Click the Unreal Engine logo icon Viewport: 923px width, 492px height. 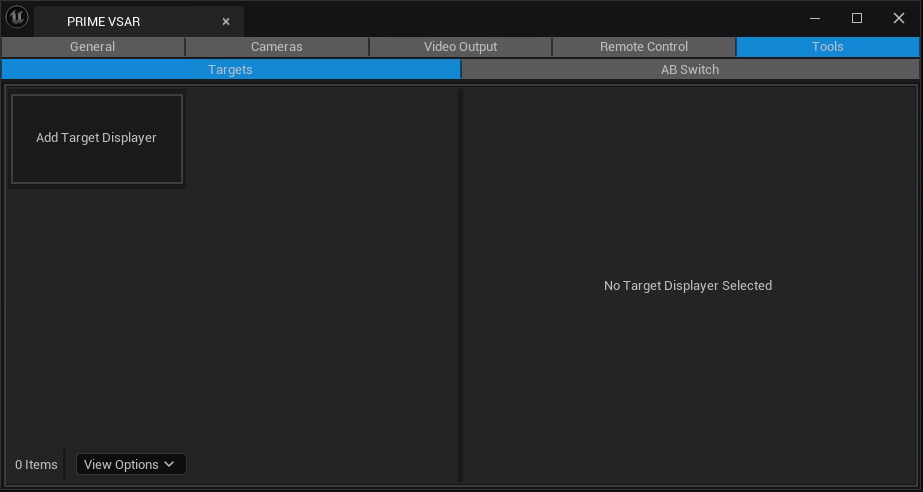pos(16,18)
